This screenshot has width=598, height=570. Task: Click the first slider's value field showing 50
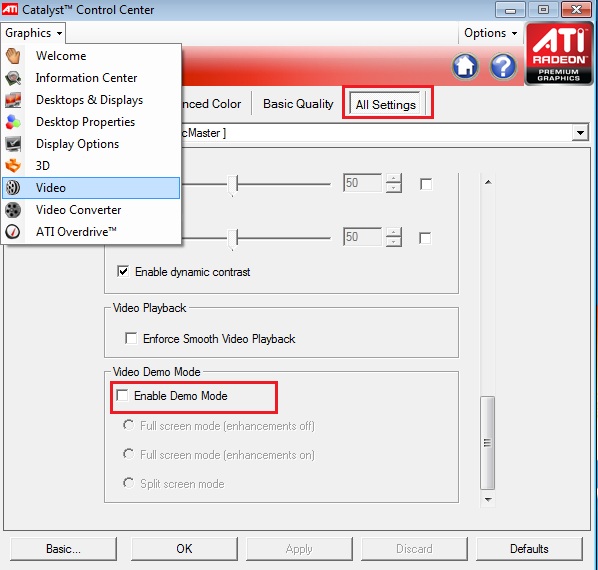pos(362,183)
